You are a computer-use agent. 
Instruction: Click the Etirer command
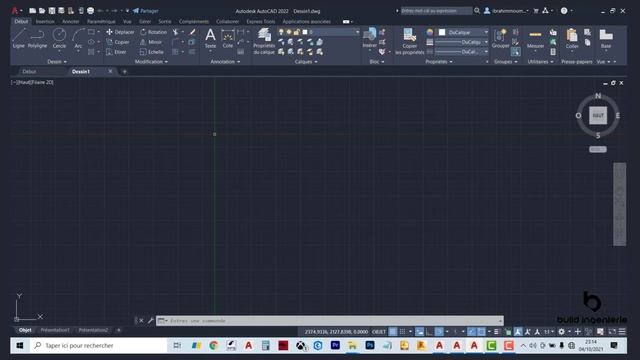pyautogui.click(x=116, y=52)
